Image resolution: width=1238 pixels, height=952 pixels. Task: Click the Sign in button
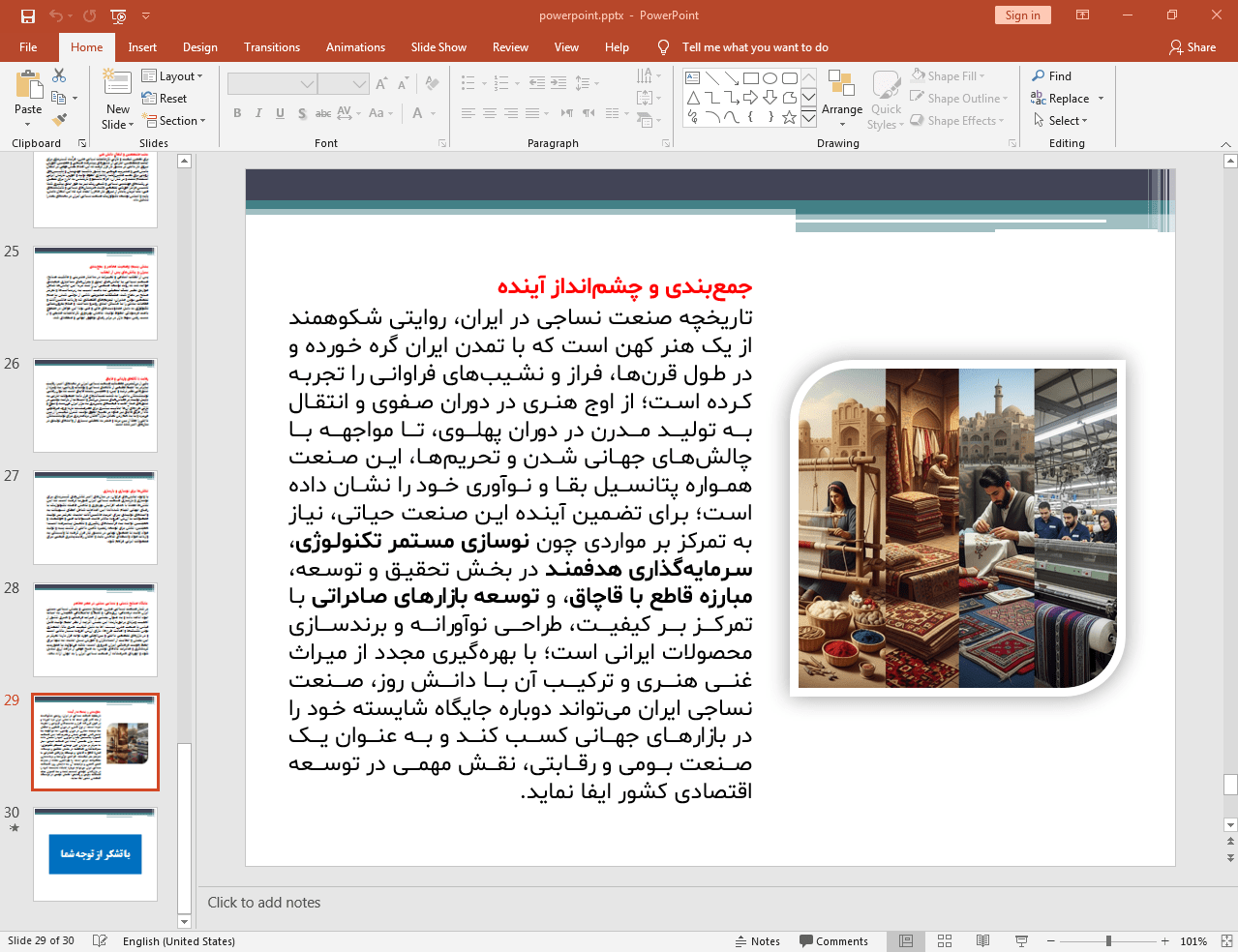(1022, 15)
